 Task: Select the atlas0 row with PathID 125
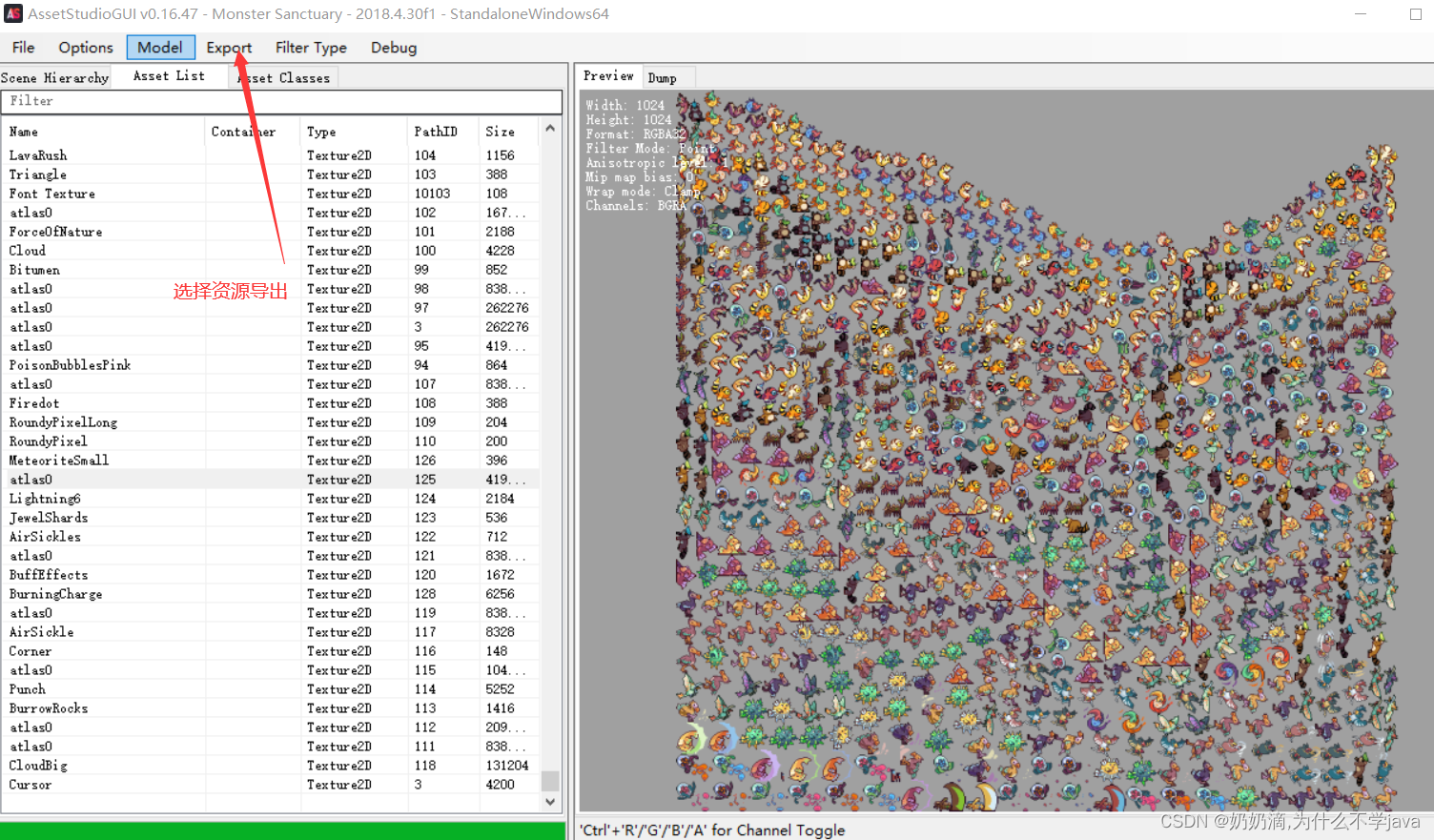272,480
